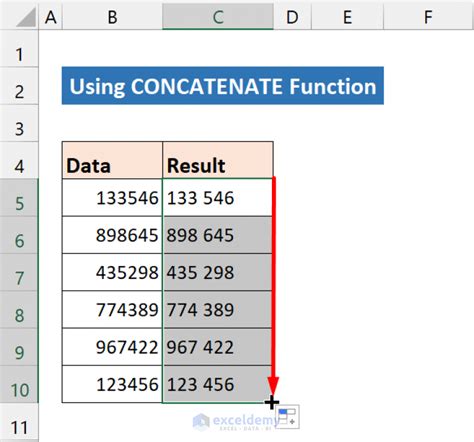Select column F header

(x=429, y=17)
